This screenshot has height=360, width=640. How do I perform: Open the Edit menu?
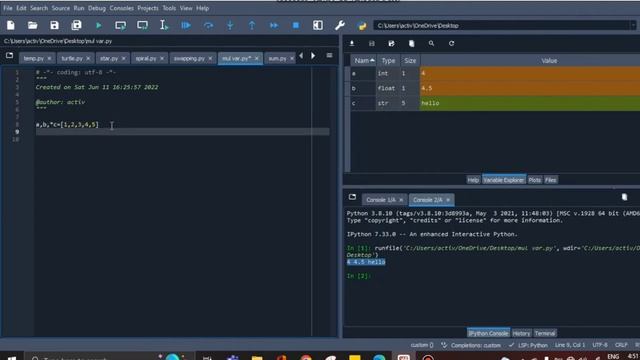(21, 8)
